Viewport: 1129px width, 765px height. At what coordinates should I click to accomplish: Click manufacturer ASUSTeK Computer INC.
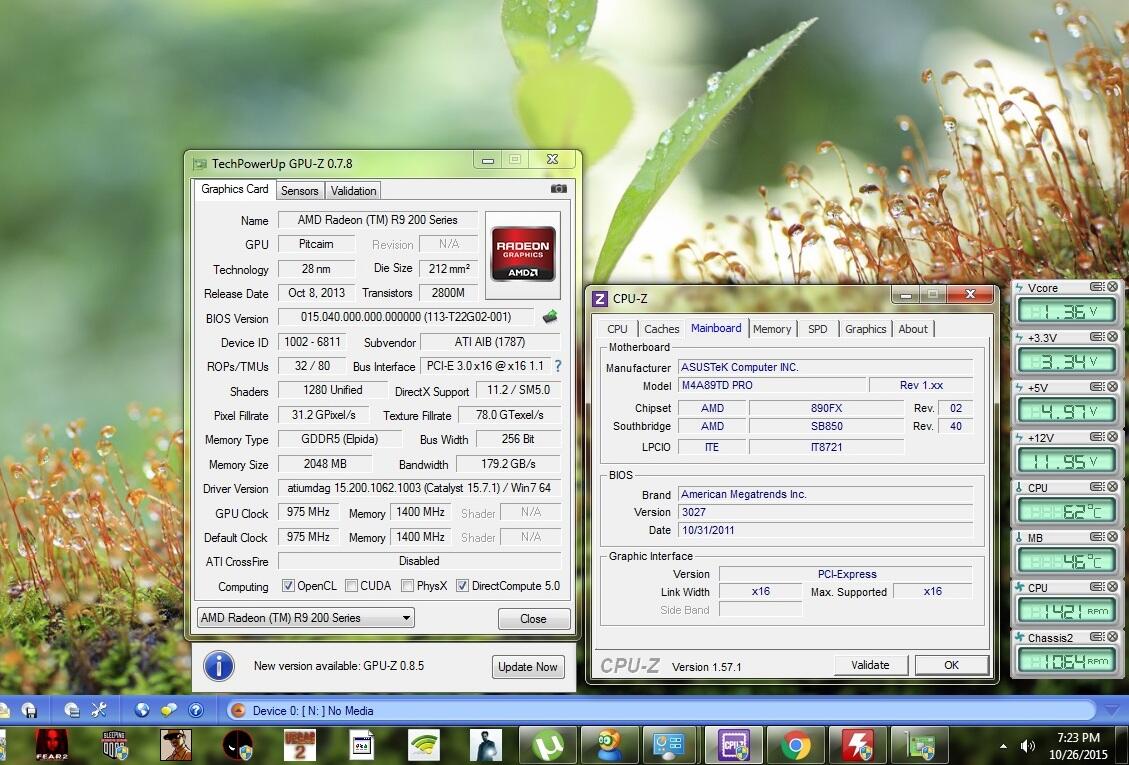coord(825,367)
